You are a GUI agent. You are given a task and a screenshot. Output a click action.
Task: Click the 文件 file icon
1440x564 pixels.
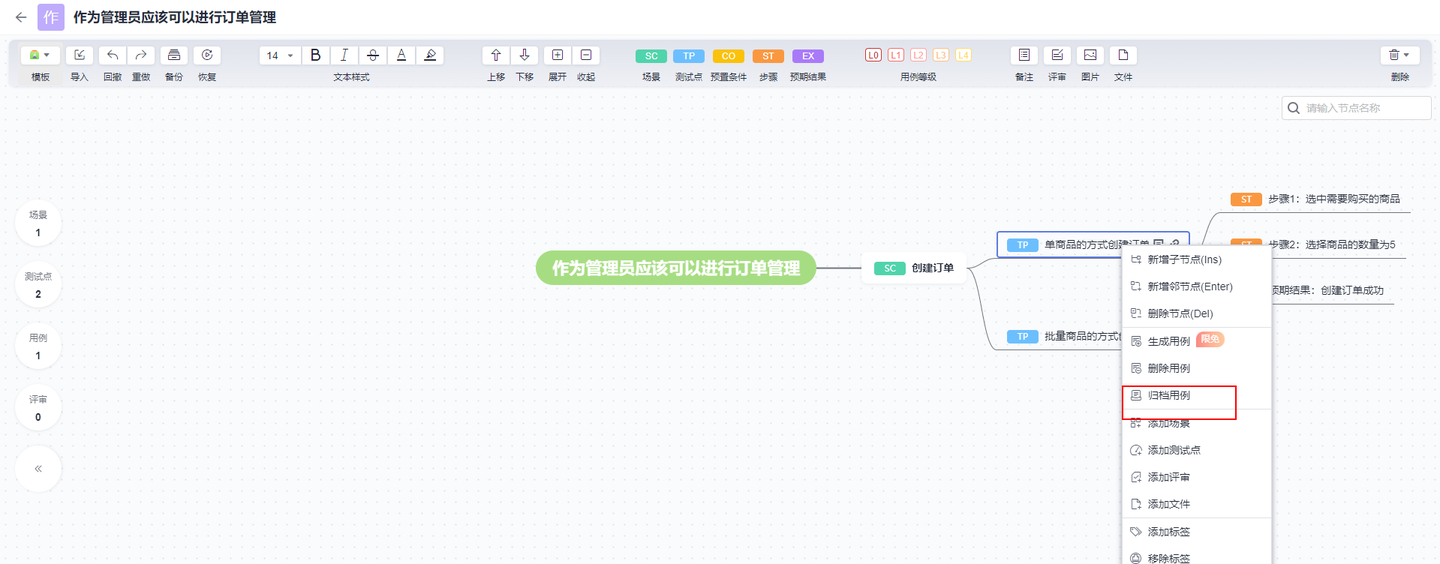point(1123,55)
